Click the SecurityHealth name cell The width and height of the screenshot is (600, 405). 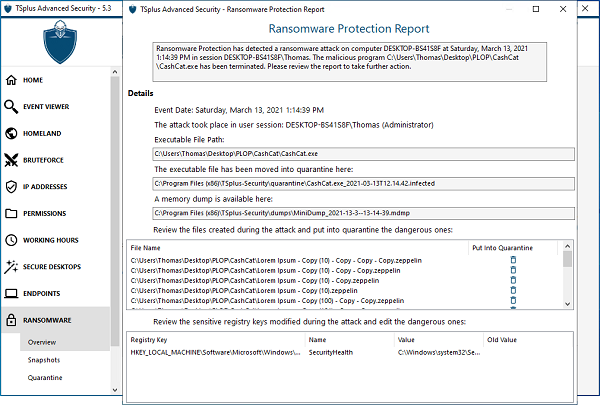pyautogui.click(x=331, y=353)
